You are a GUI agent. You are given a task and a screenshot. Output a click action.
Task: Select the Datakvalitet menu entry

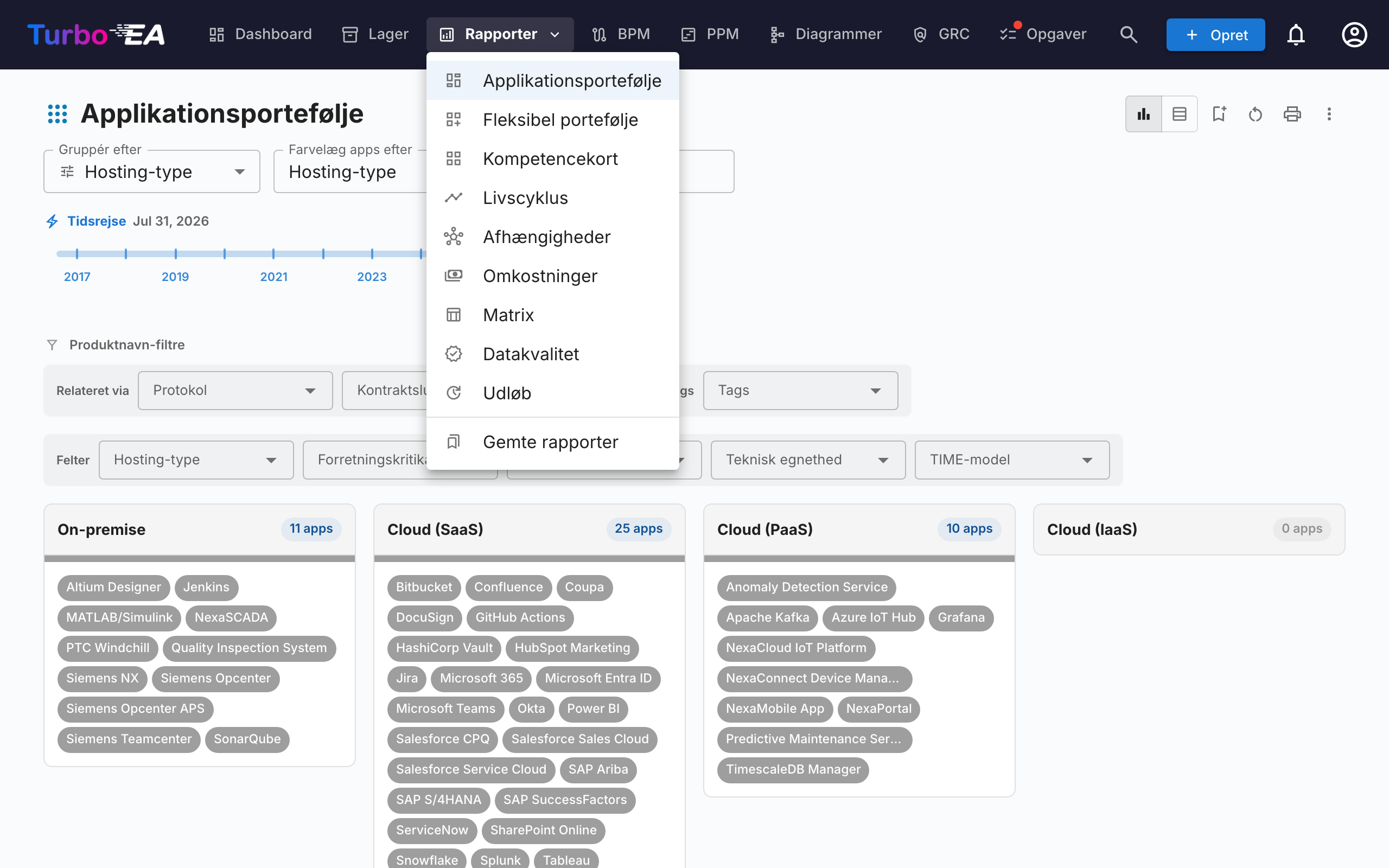pos(553,354)
